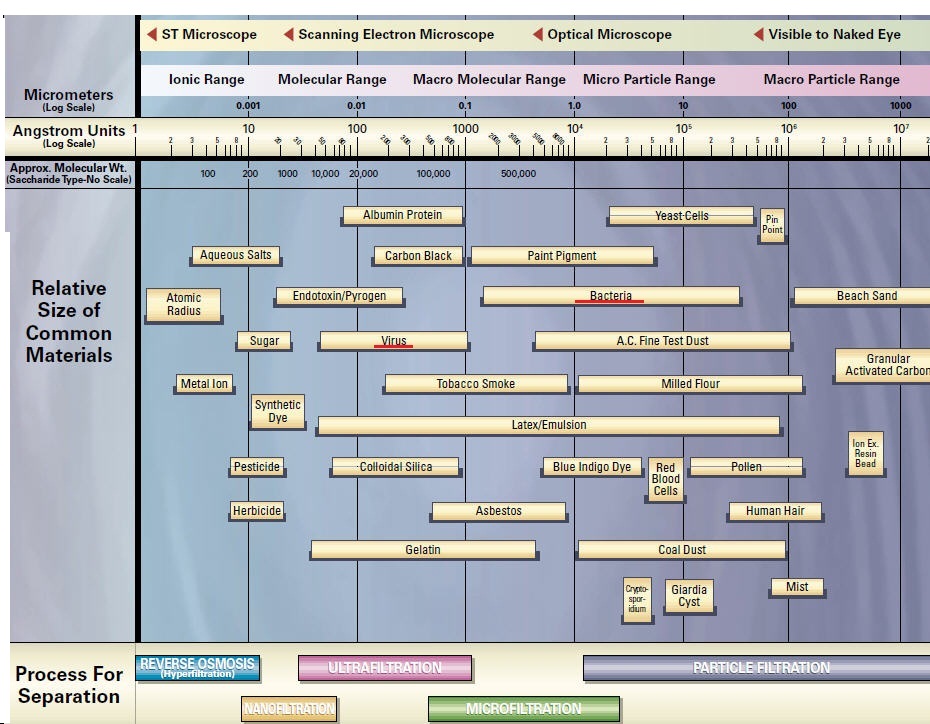Click the 'Process For Separation' title
Viewport: 930px width, 724px height.
click(x=69, y=685)
